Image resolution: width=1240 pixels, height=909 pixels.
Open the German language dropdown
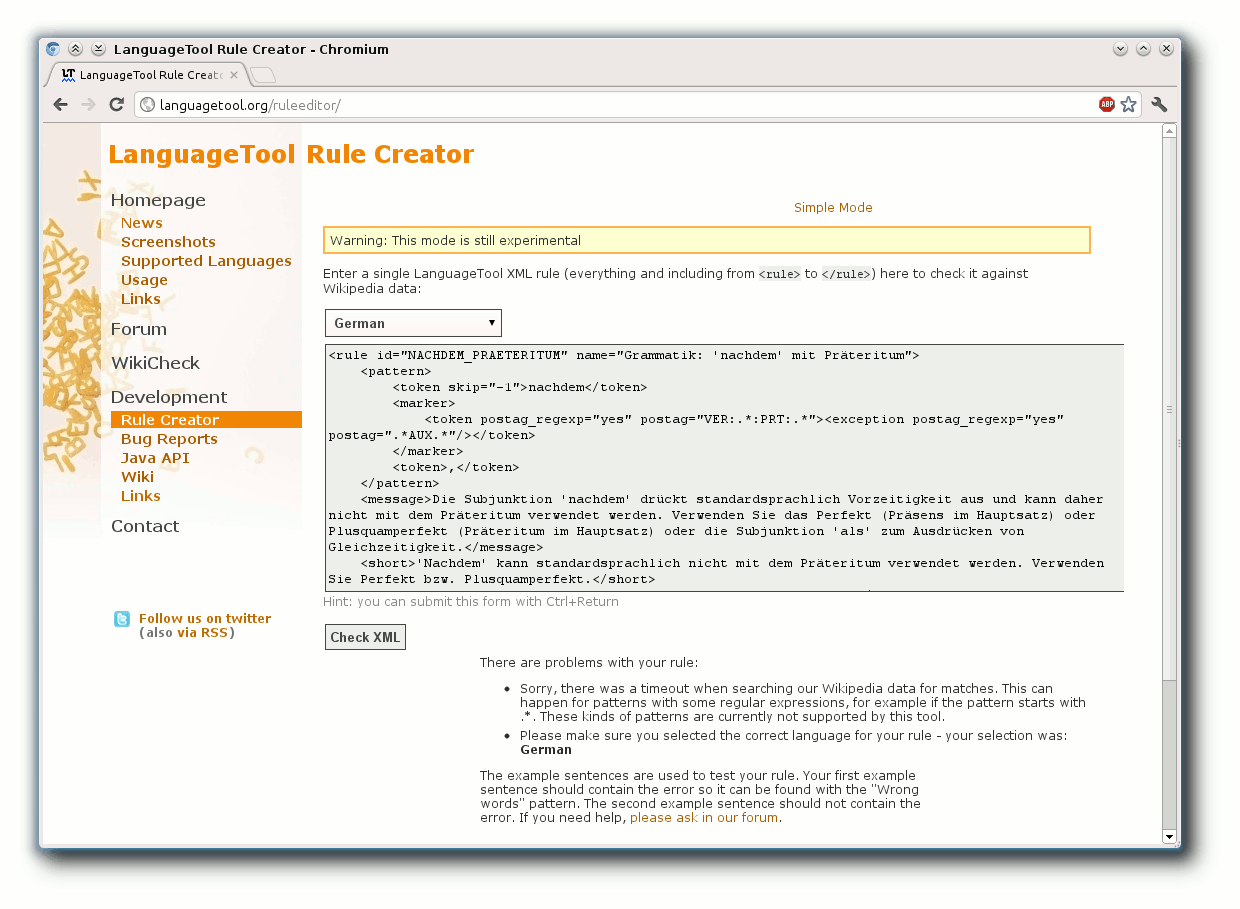pyautogui.click(x=413, y=323)
